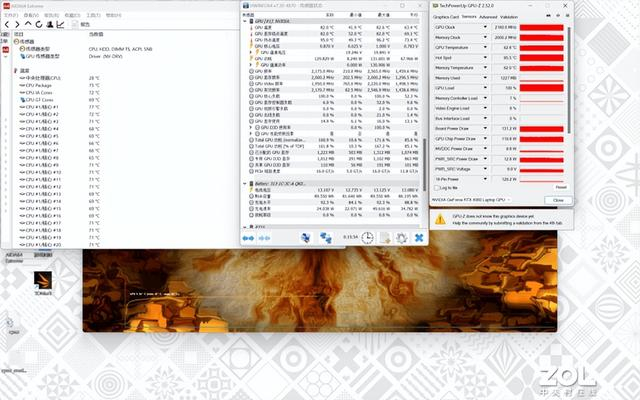This screenshot has width=640, height=400.
Task: Click the GPU Clock red graph bar
Action: tap(541, 28)
